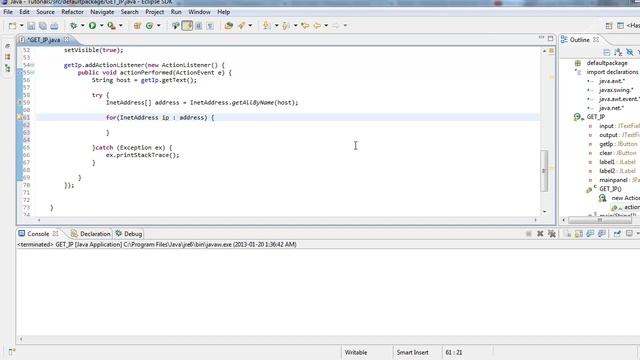Click the Save All toolbar icon

point(42,26)
